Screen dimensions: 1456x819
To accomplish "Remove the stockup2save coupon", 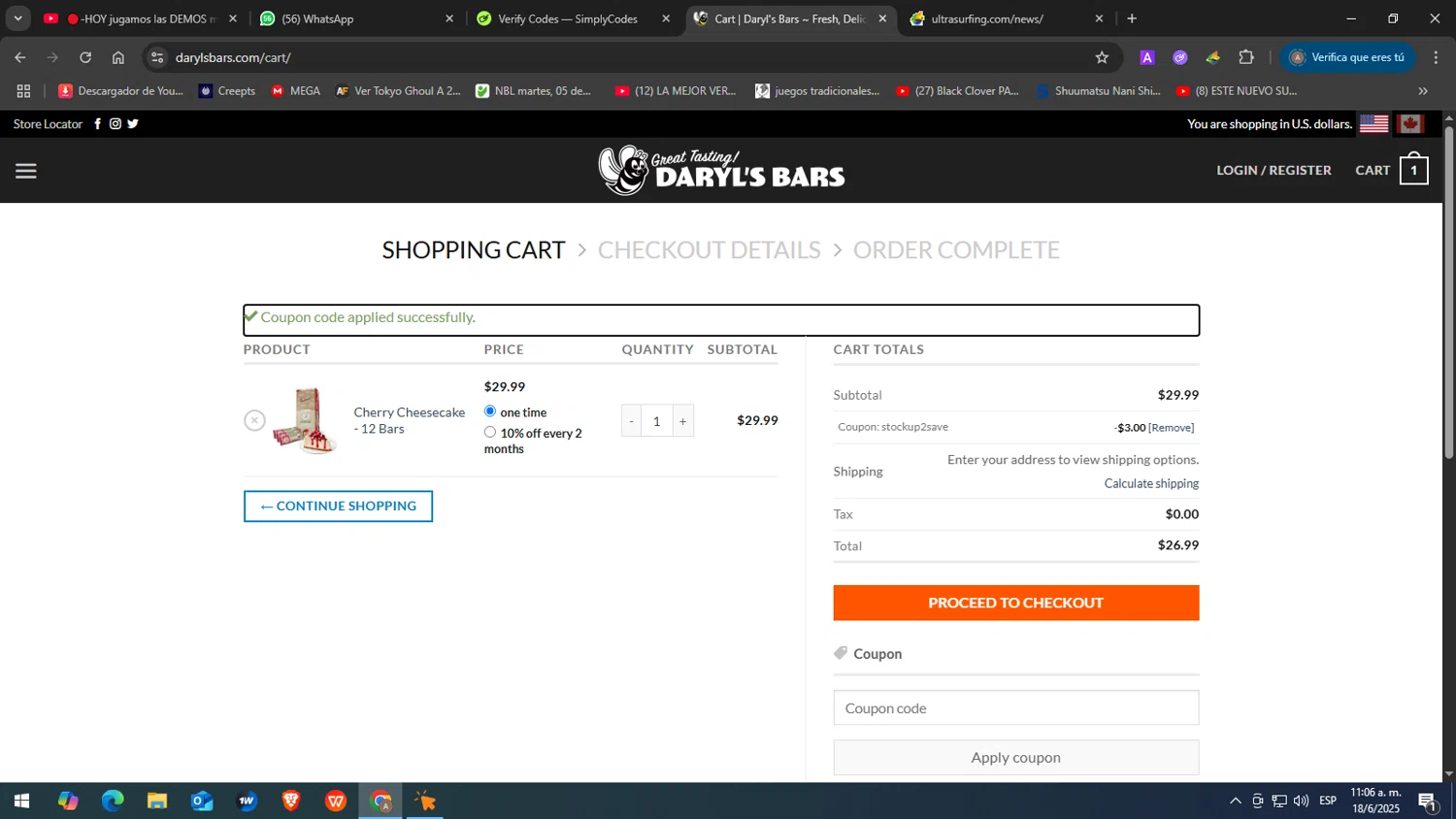I will click(1172, 428).
